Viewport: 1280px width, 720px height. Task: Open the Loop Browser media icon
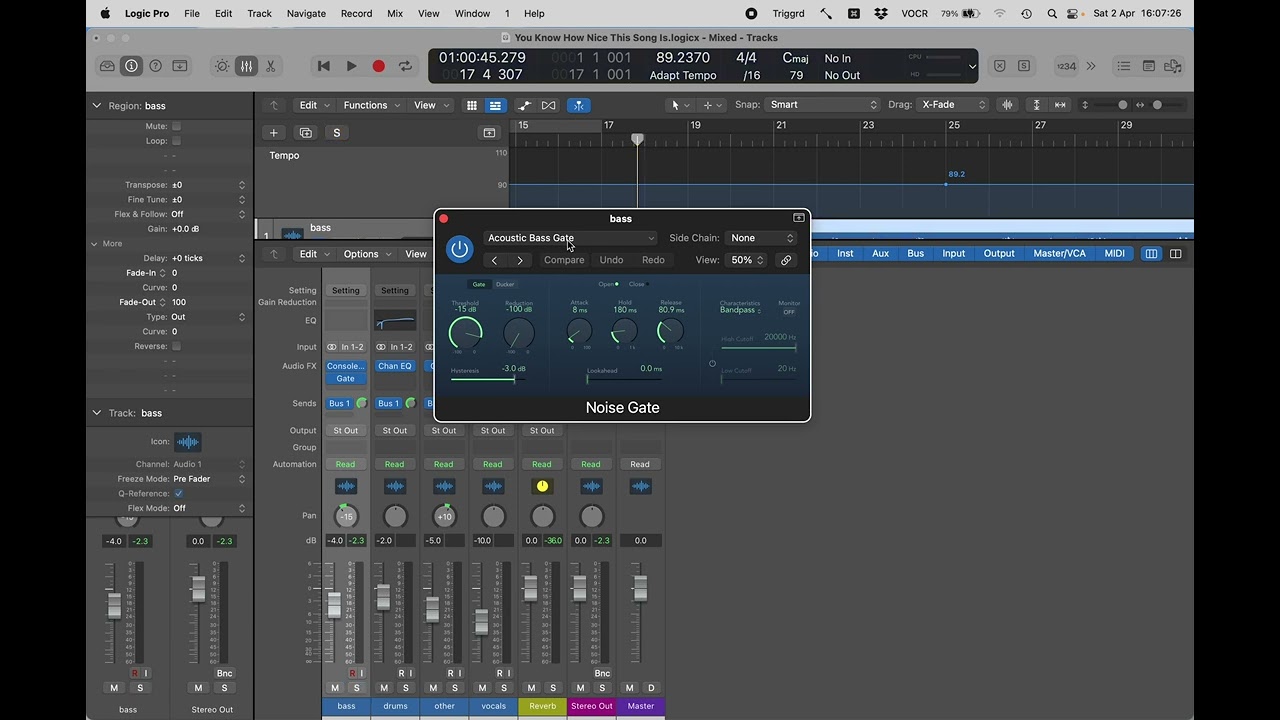1172,66
